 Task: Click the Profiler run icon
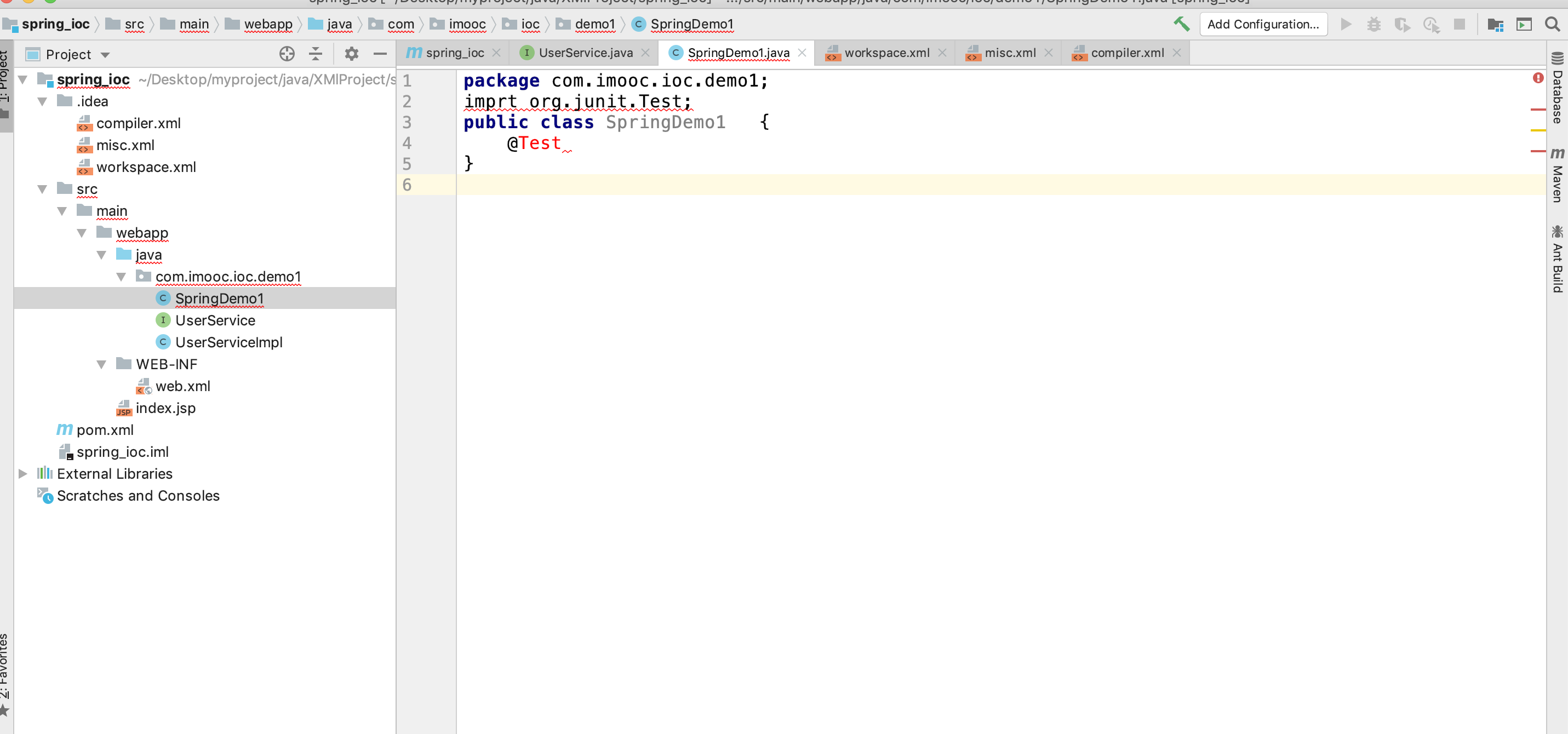(x=1431, y=24)
